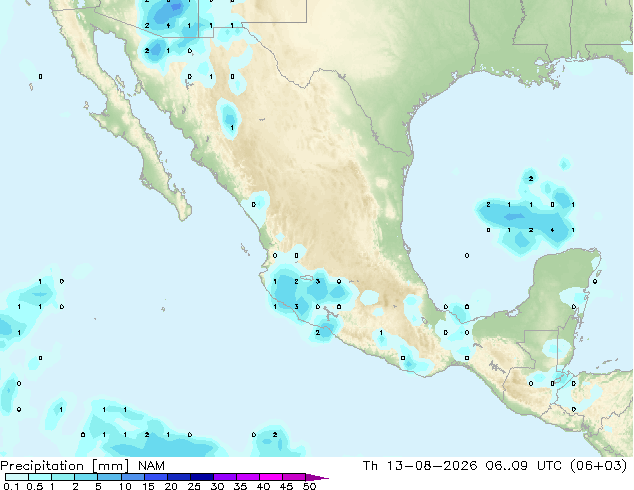Image resolution: width=634 pixels, height=490 pixels.
Task: Click the 'Precipitation [mm]' title label
Action: [65, 466]
